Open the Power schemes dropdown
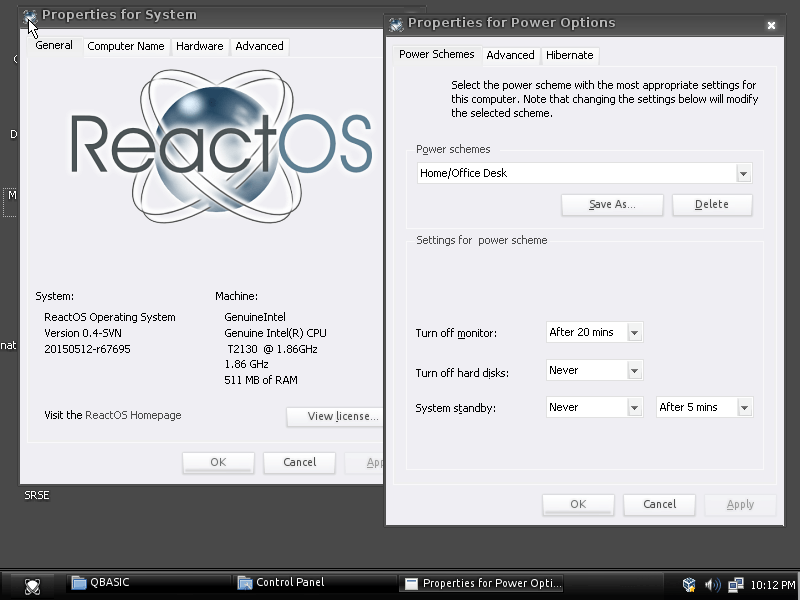Viewport: 800px width, 600px height. pyautogui.click(x=744, y=173)
